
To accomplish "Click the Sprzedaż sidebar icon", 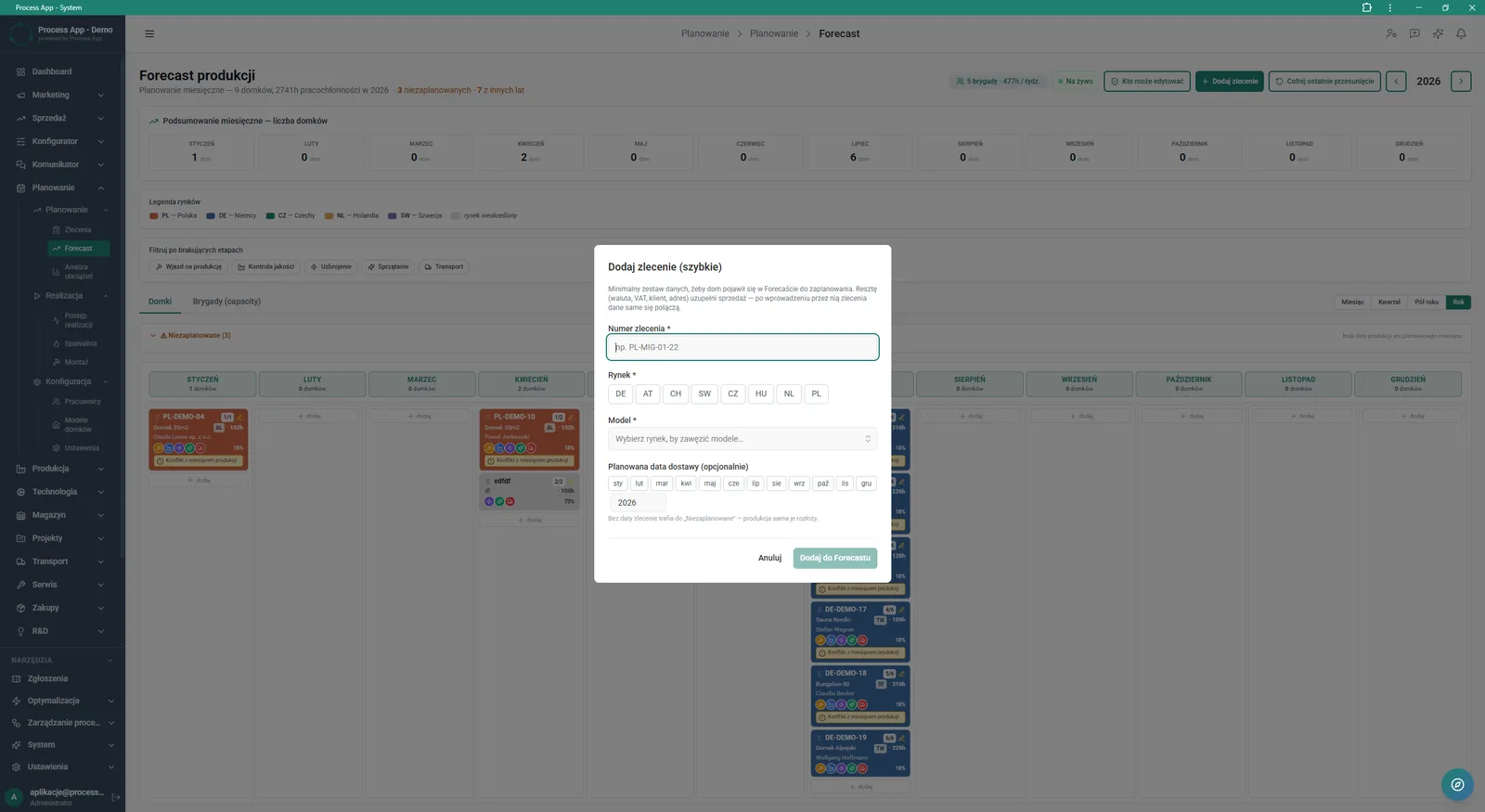I will pyautogui.click(x=20, y=118).
